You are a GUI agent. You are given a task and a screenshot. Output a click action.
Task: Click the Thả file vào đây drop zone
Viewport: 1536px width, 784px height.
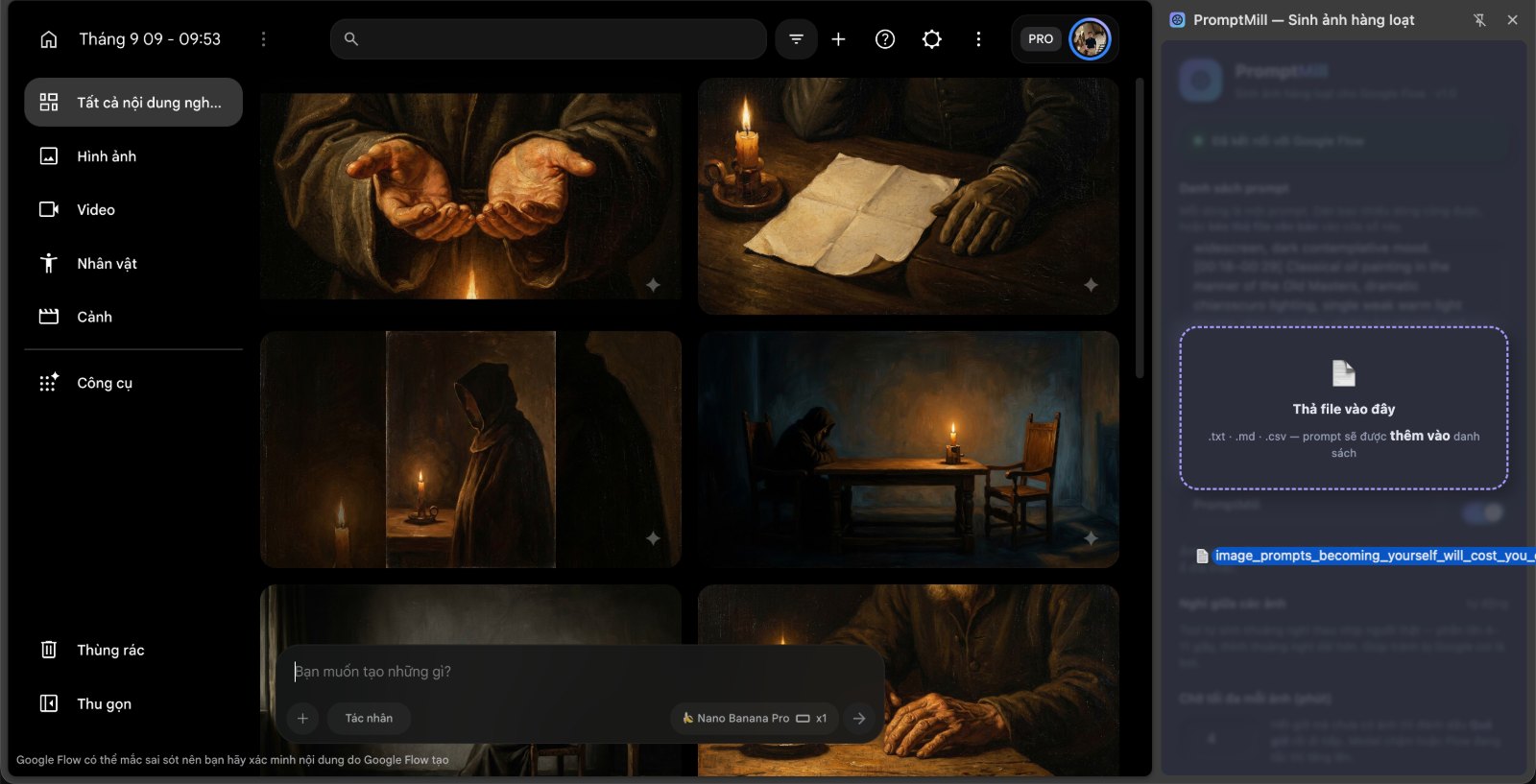[x=1344, y=409]
